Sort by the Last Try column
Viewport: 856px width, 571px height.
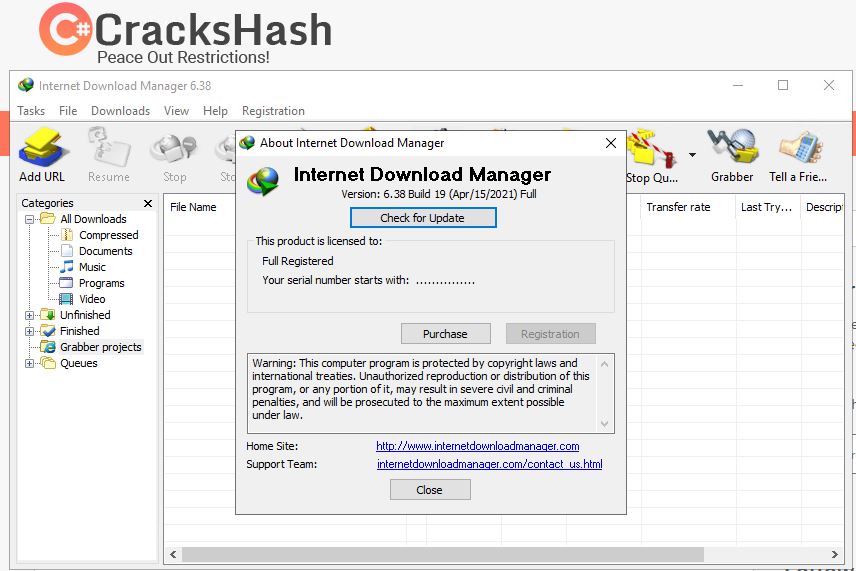(x=768, y=207)
